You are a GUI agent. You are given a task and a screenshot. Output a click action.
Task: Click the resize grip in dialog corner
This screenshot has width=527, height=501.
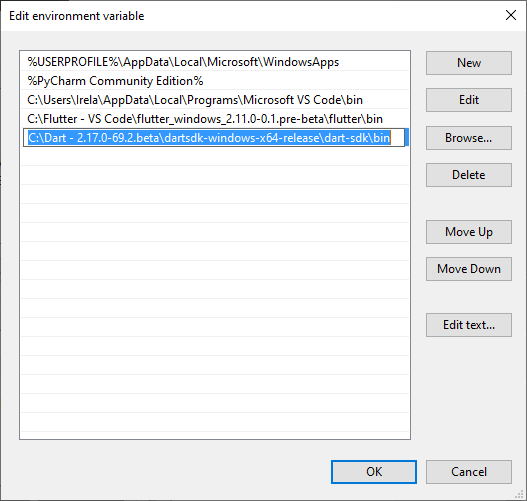[x=520, y=494]
